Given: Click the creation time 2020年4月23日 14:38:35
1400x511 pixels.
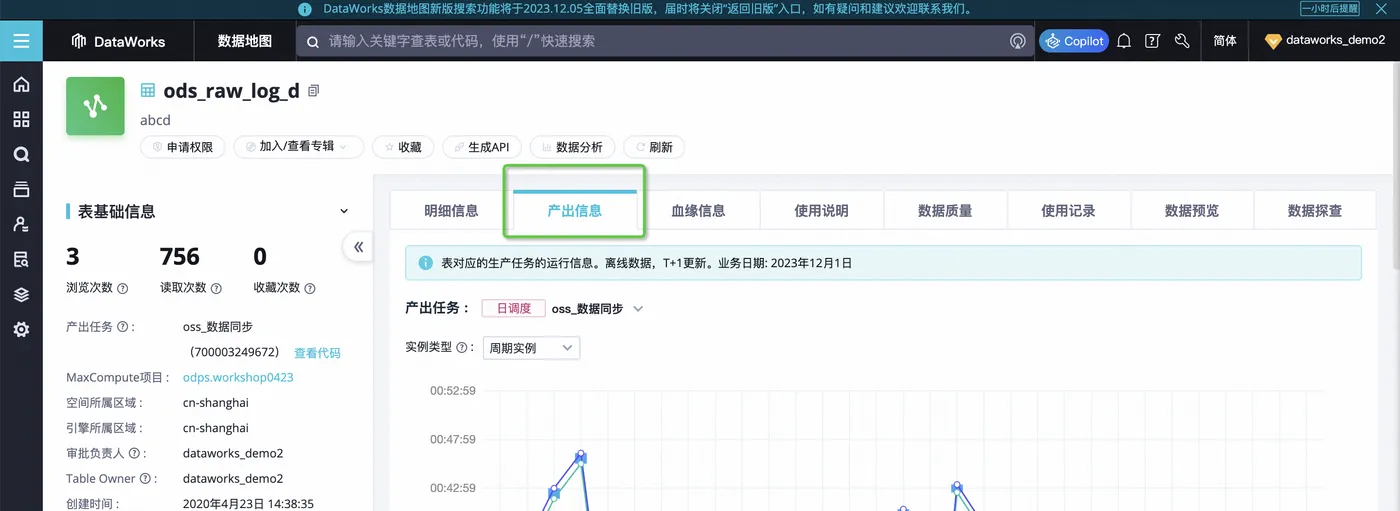Looking at the screenshot, I should tap(248, 504).
